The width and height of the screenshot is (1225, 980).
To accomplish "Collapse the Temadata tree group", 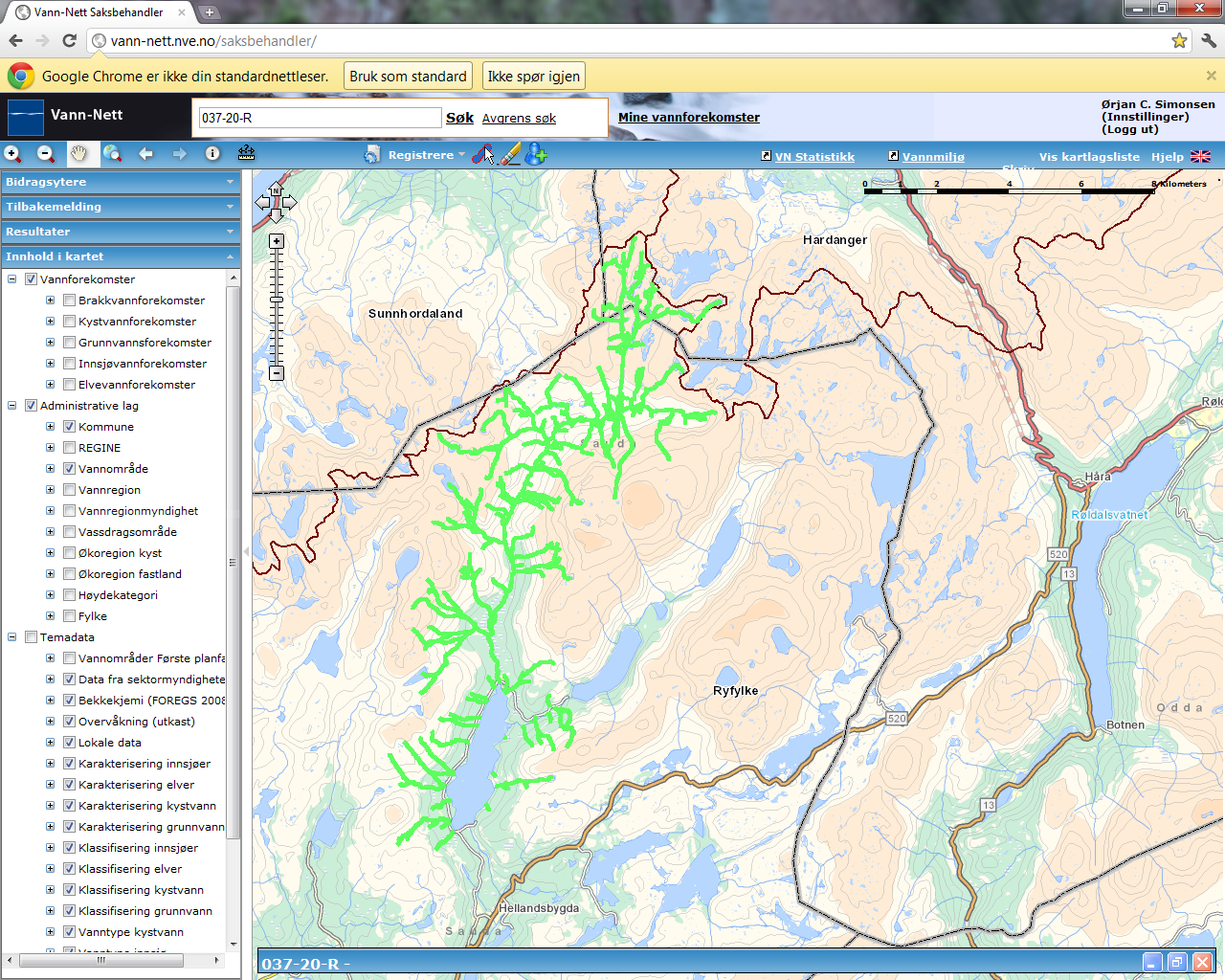I will point(12,637).
